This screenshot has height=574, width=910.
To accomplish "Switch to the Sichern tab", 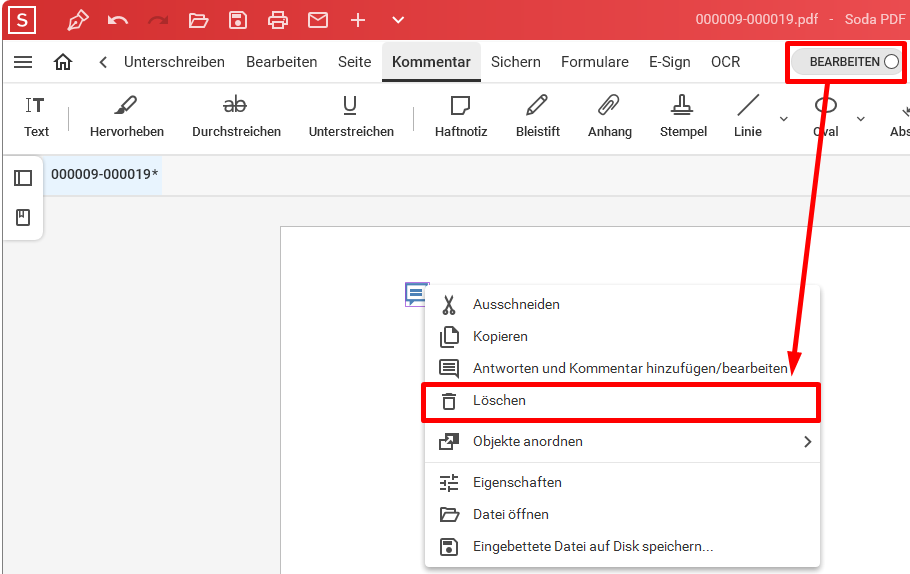I will point(515,62).
